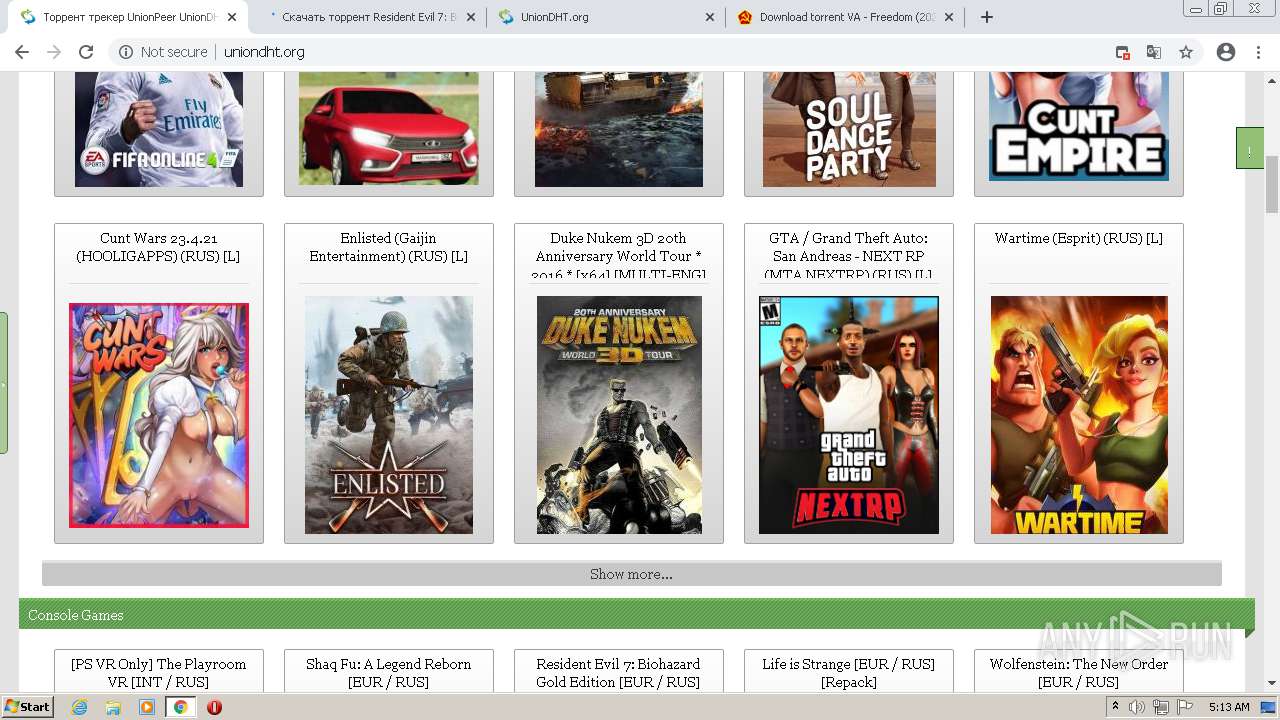The image size is (1280, 720).
Task: Open the GTA San Andreas NEXT RP title link
Action: point(849,255)
